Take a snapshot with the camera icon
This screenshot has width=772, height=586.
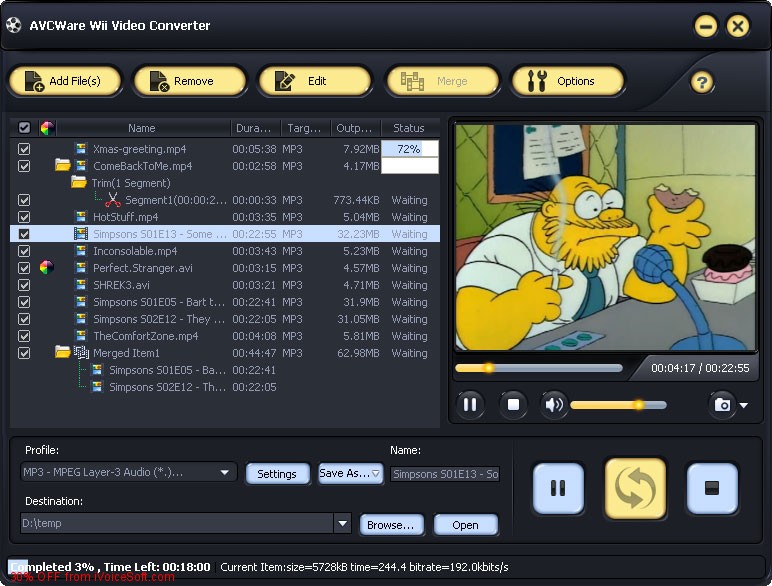tap(722, 405)
